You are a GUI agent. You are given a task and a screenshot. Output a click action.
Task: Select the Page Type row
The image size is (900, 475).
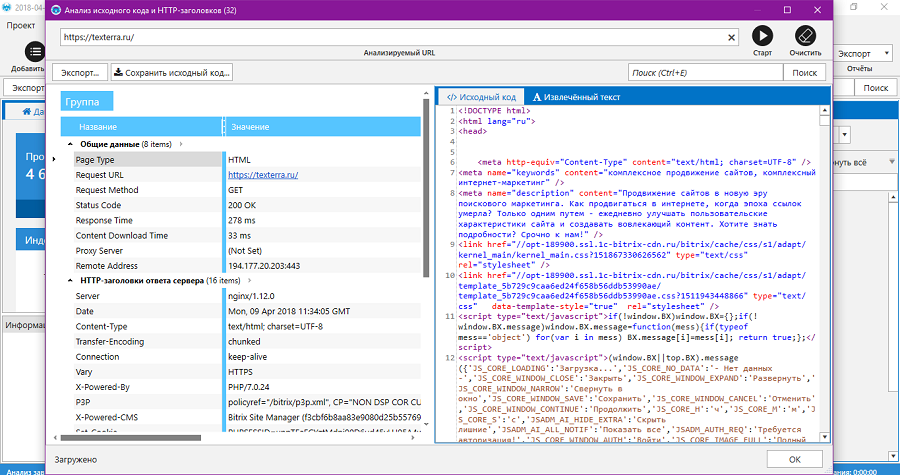[x=247, y=160]
